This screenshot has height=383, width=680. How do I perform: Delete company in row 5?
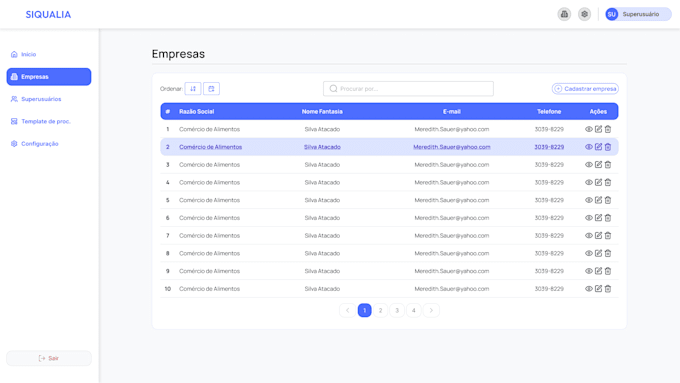click(x=608, y=200)
